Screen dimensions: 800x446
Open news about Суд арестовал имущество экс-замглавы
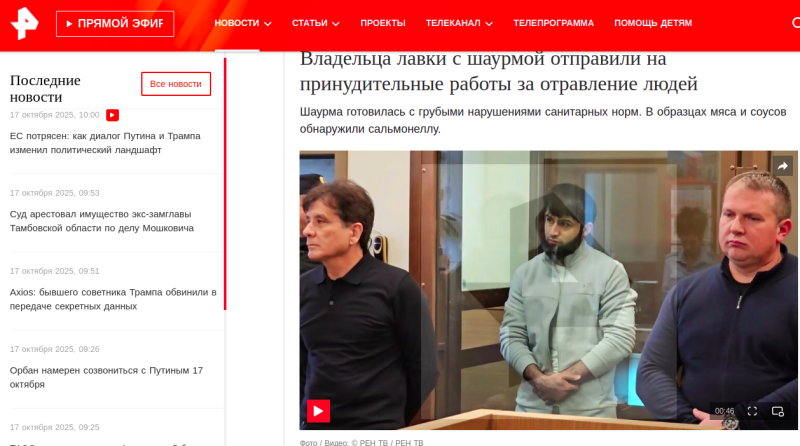click(x=102, y=221)
